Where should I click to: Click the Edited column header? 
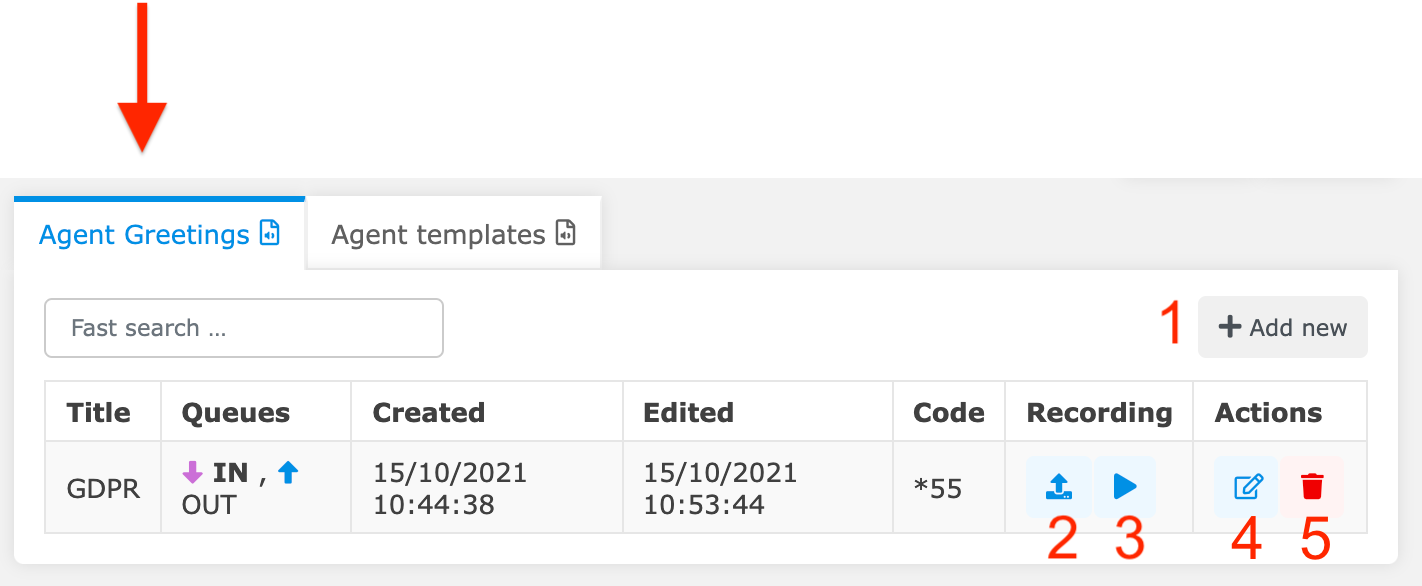pyautogui.click(x=688, y=412)
